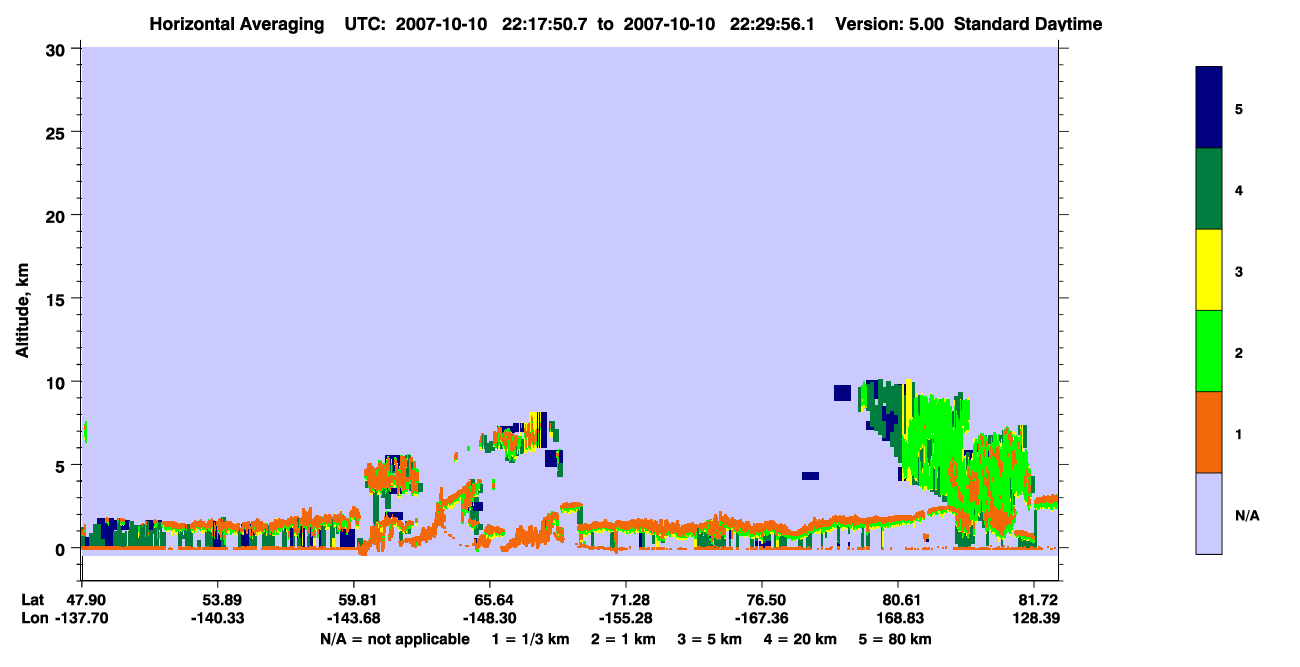Click the longitude value 168.83

pos(899,619)
